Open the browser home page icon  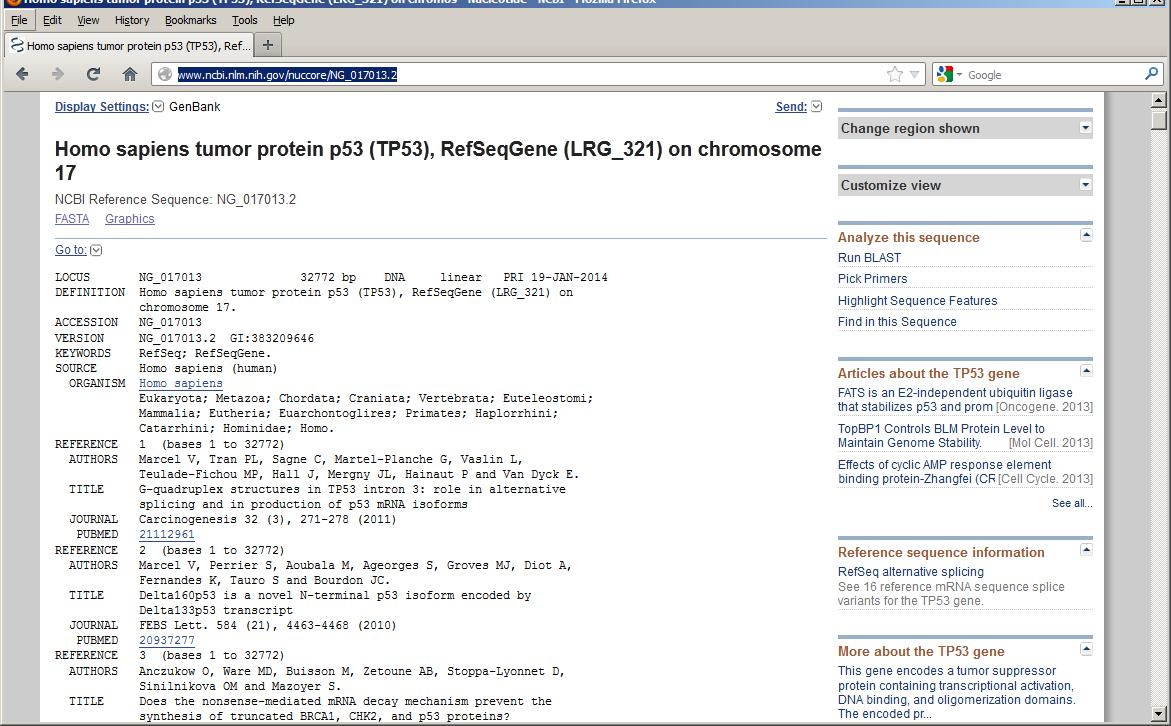(130, 74)
